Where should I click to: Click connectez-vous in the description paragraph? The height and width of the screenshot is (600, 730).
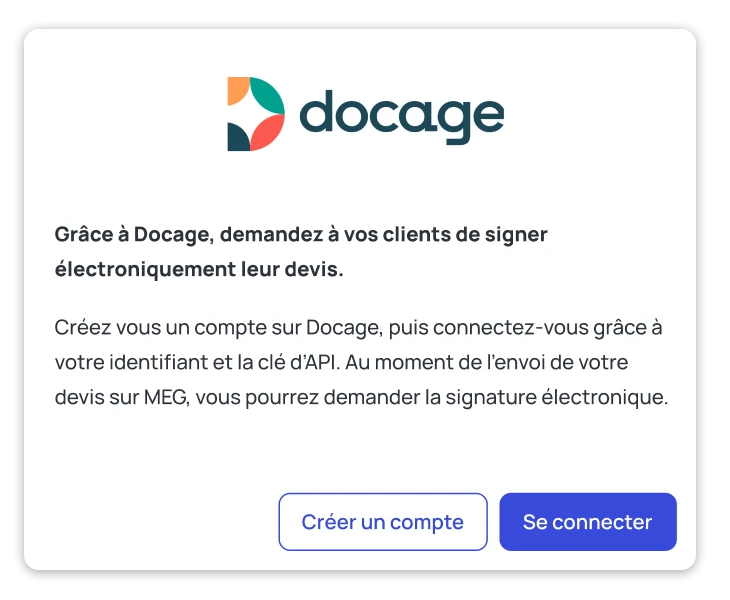point(511,328)
